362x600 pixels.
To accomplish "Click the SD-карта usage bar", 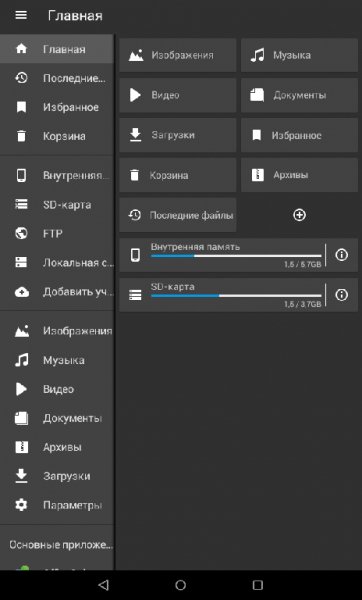I will tap(236, 295).
